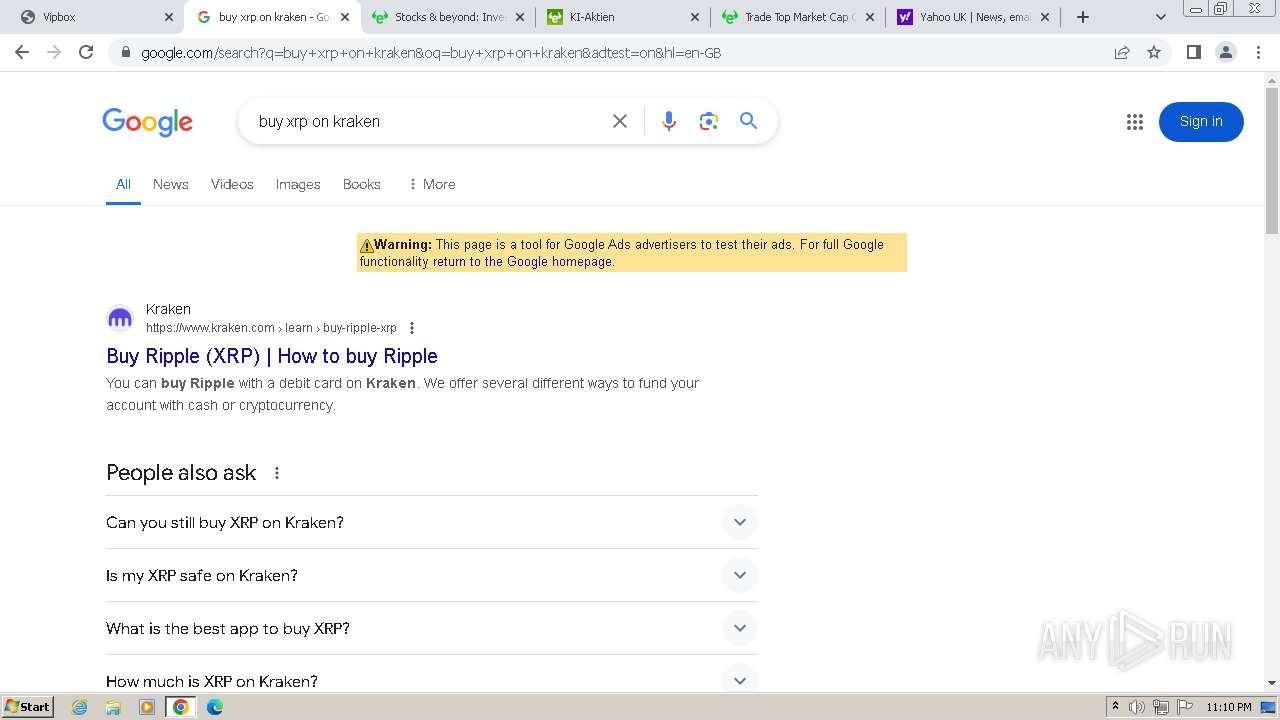Open People also ask options menu
This screenshot has height=720, width=1280.
tap(277, 473)
